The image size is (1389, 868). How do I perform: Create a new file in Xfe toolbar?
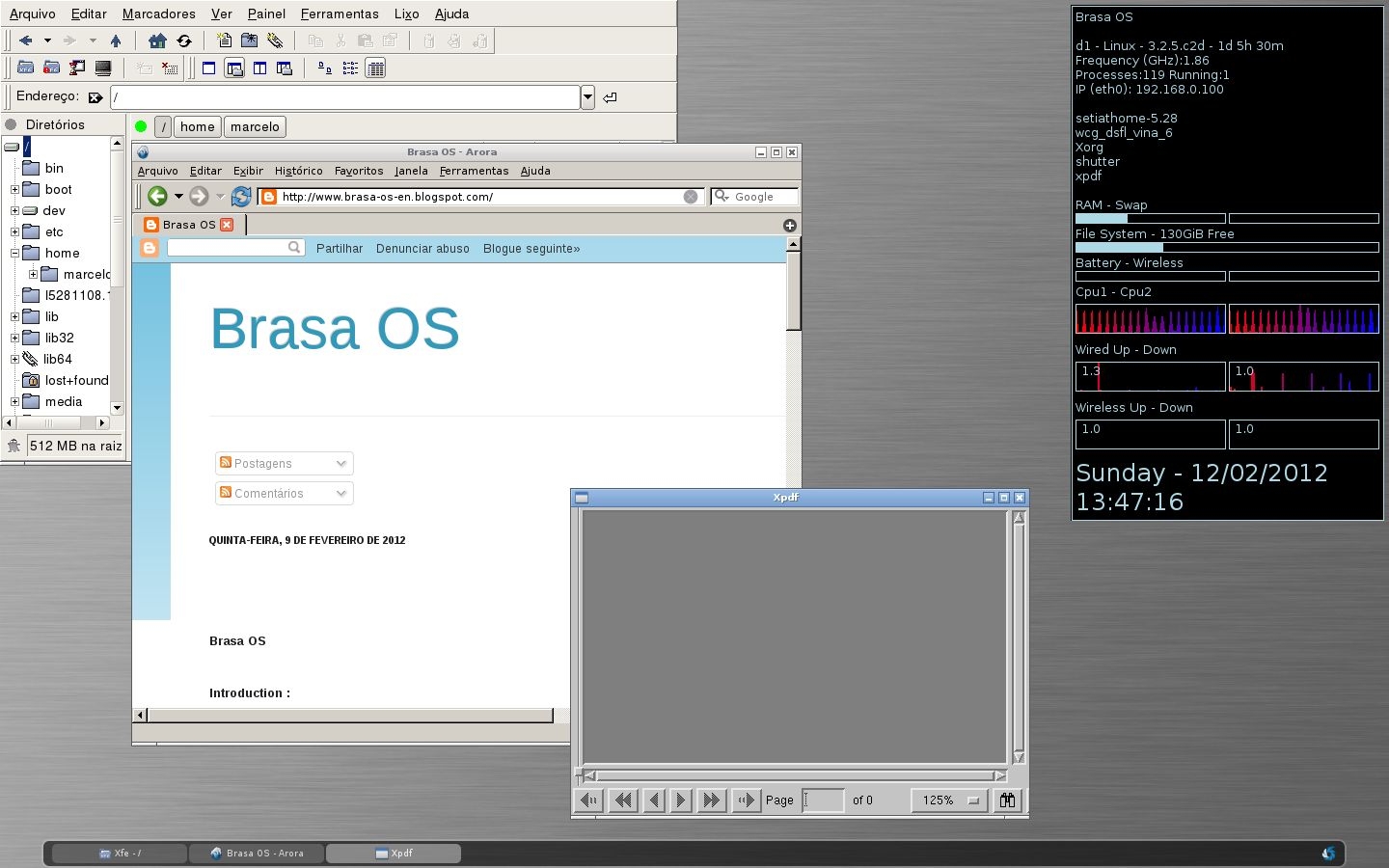pyautogui.click(x=224, y=41)
